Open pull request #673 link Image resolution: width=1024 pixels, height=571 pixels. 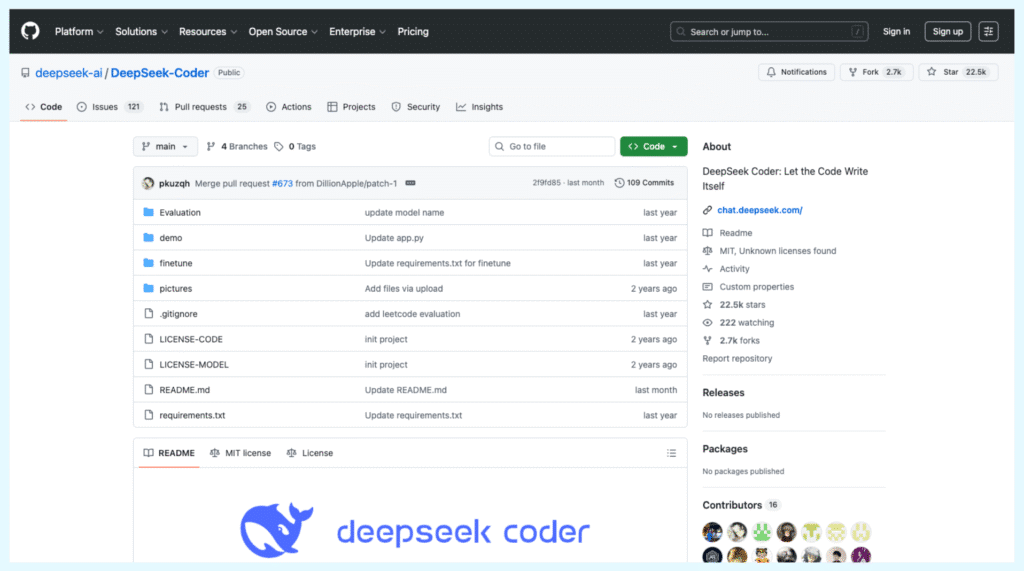point(282,183)
